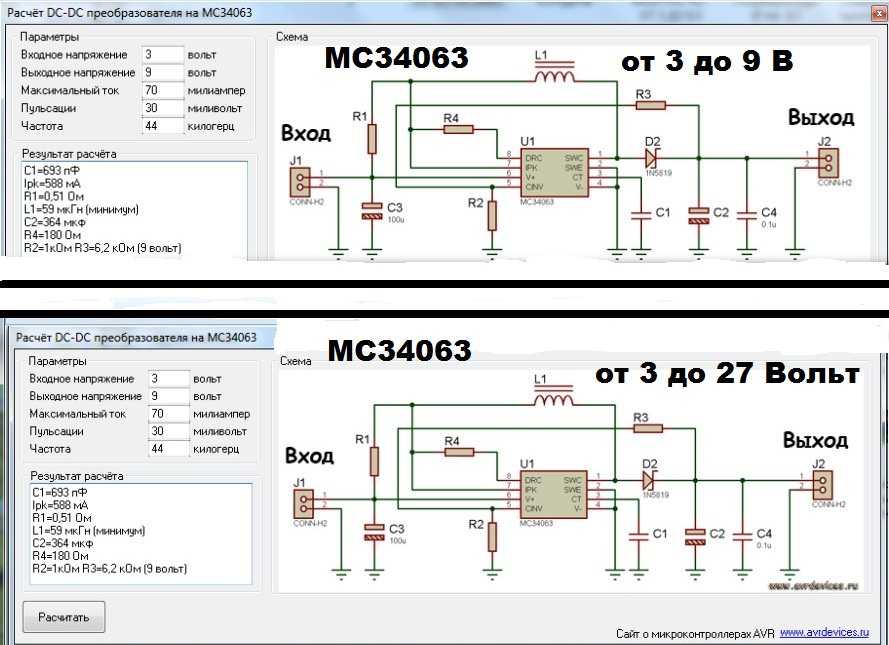Screen dimensions: 889x645
Task: Click diode D2 in lower schematic
Action: click(x=650, y=481)
